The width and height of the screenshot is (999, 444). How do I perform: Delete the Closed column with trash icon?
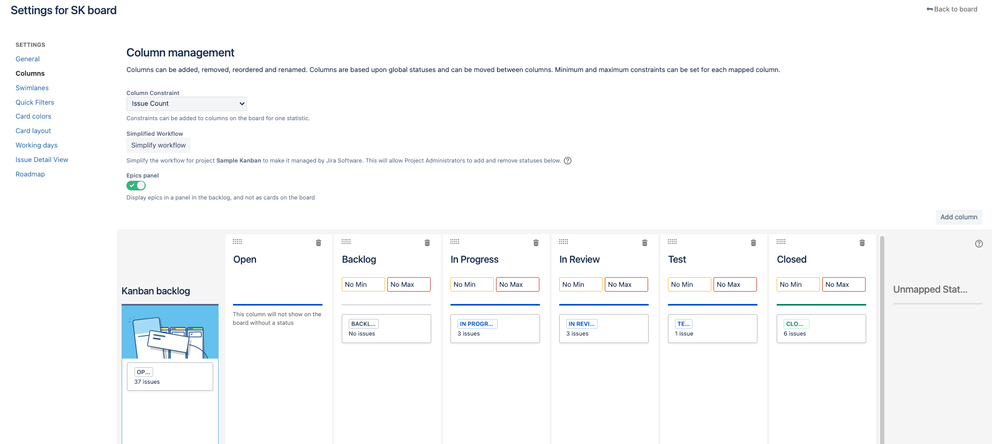point(862,243)
